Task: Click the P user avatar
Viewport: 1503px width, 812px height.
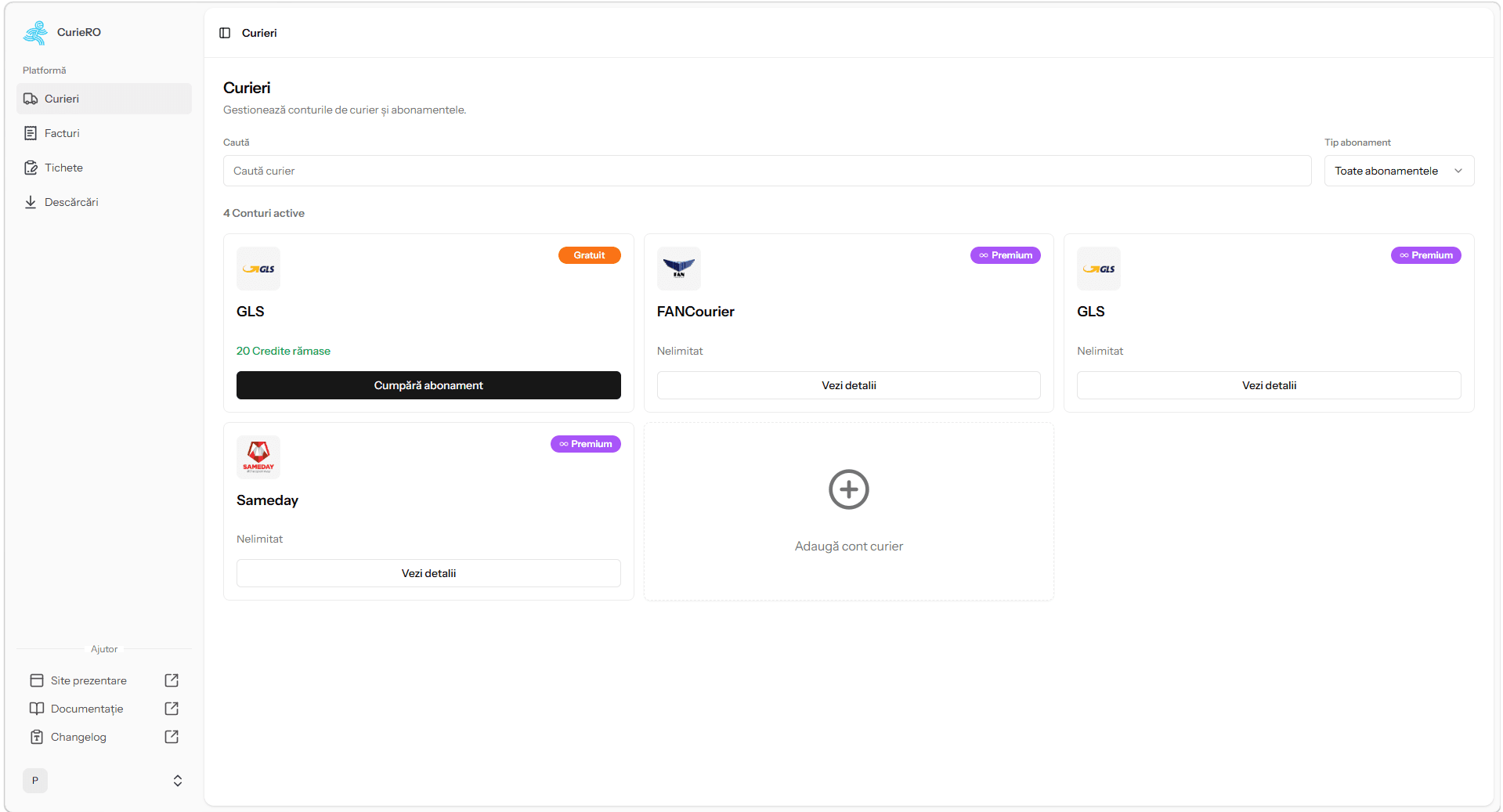Action: coord(35,781)
